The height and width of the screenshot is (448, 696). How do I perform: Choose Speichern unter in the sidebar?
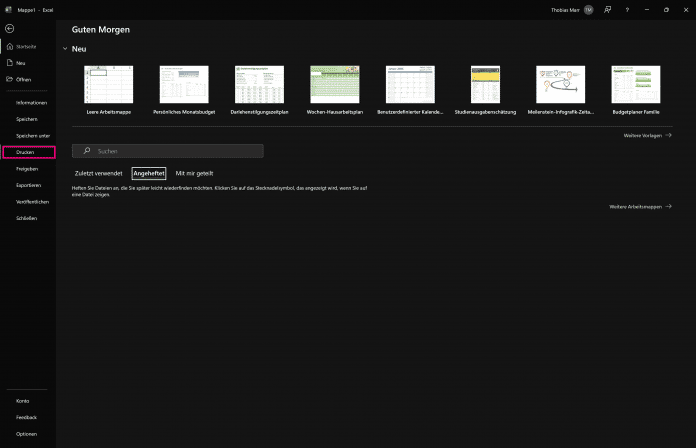(33, 135)
